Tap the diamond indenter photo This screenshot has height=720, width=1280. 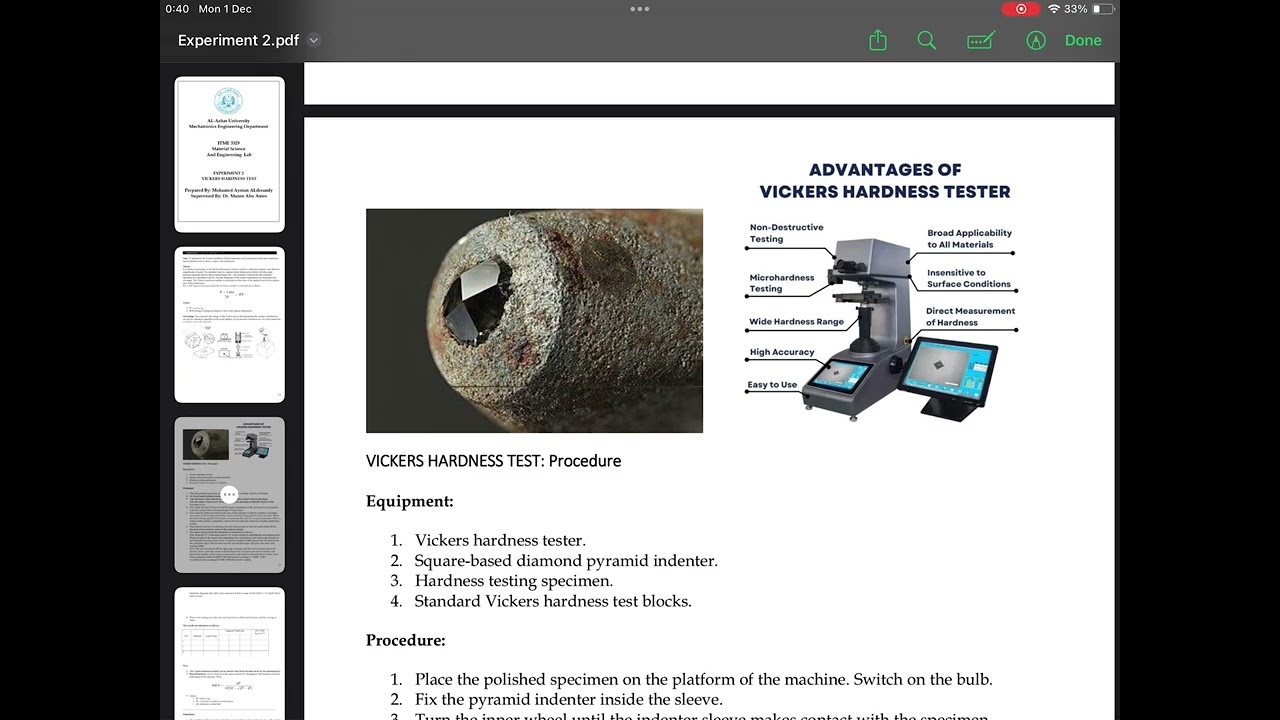[534, 320]
